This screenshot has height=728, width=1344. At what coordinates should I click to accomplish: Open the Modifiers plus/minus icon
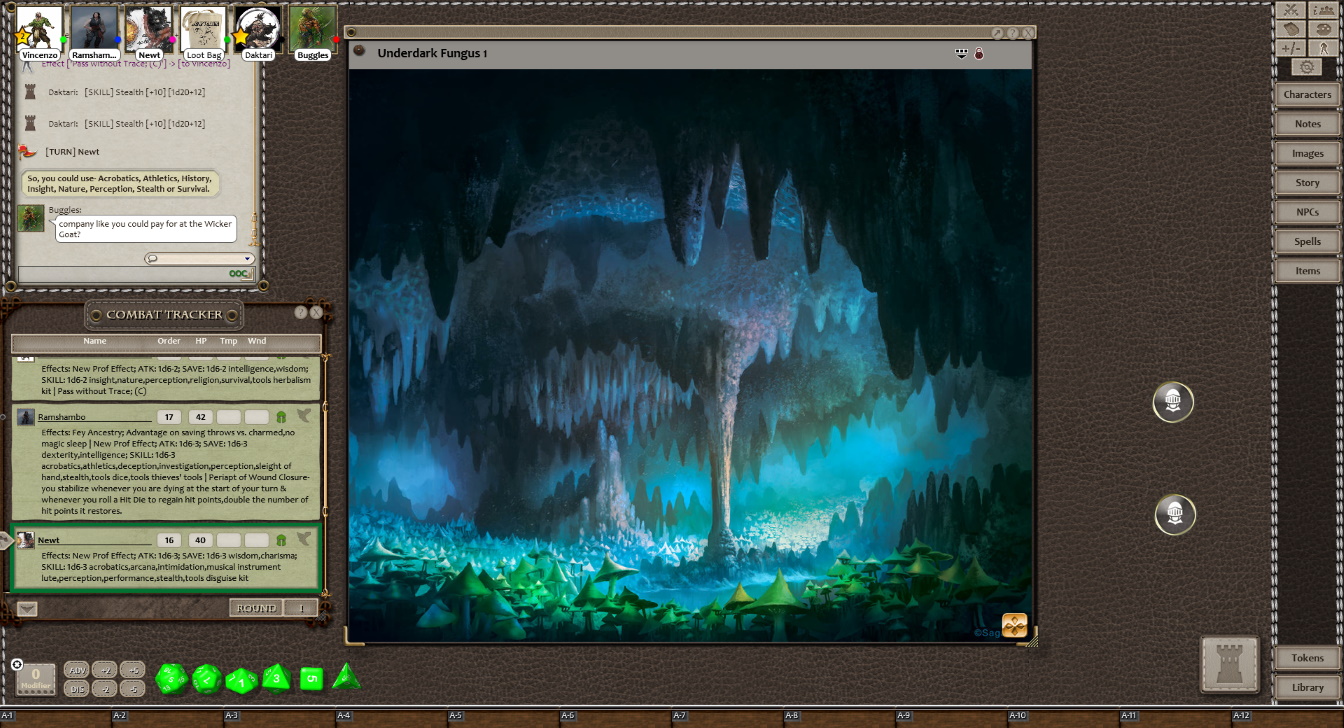[1291, 48]
